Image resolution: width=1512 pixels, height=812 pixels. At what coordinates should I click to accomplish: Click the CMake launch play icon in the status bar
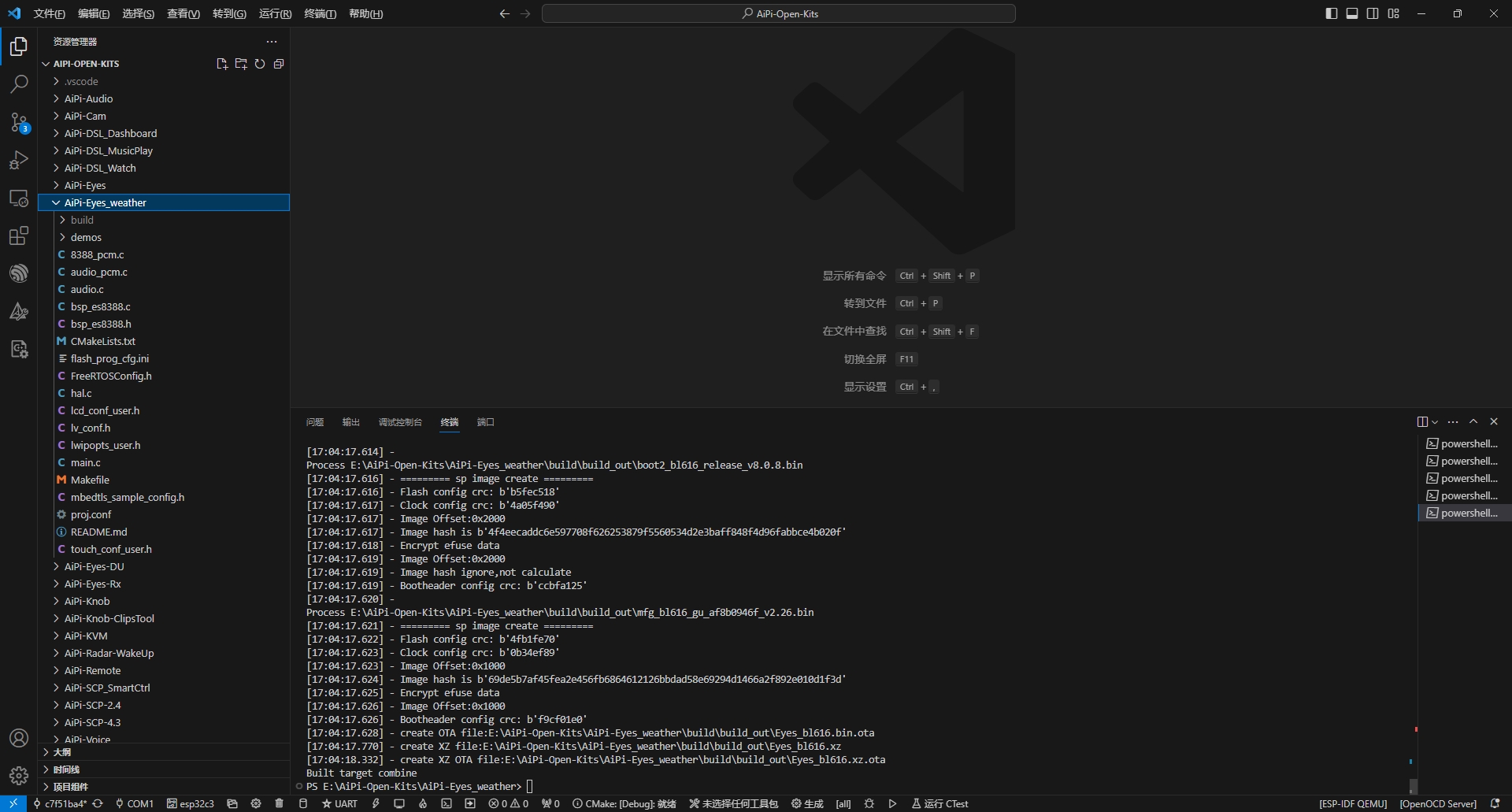(x=892, y=804)
